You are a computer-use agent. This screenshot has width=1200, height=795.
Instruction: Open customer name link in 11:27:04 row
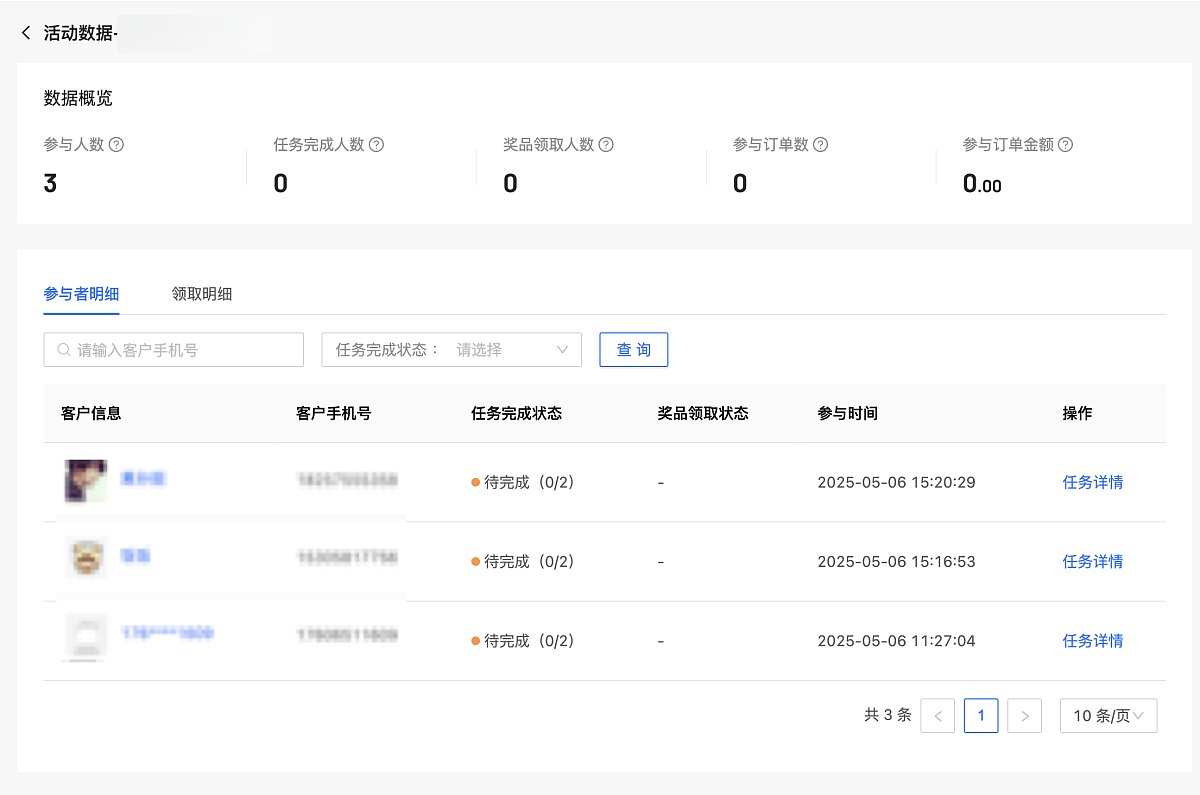168,633
